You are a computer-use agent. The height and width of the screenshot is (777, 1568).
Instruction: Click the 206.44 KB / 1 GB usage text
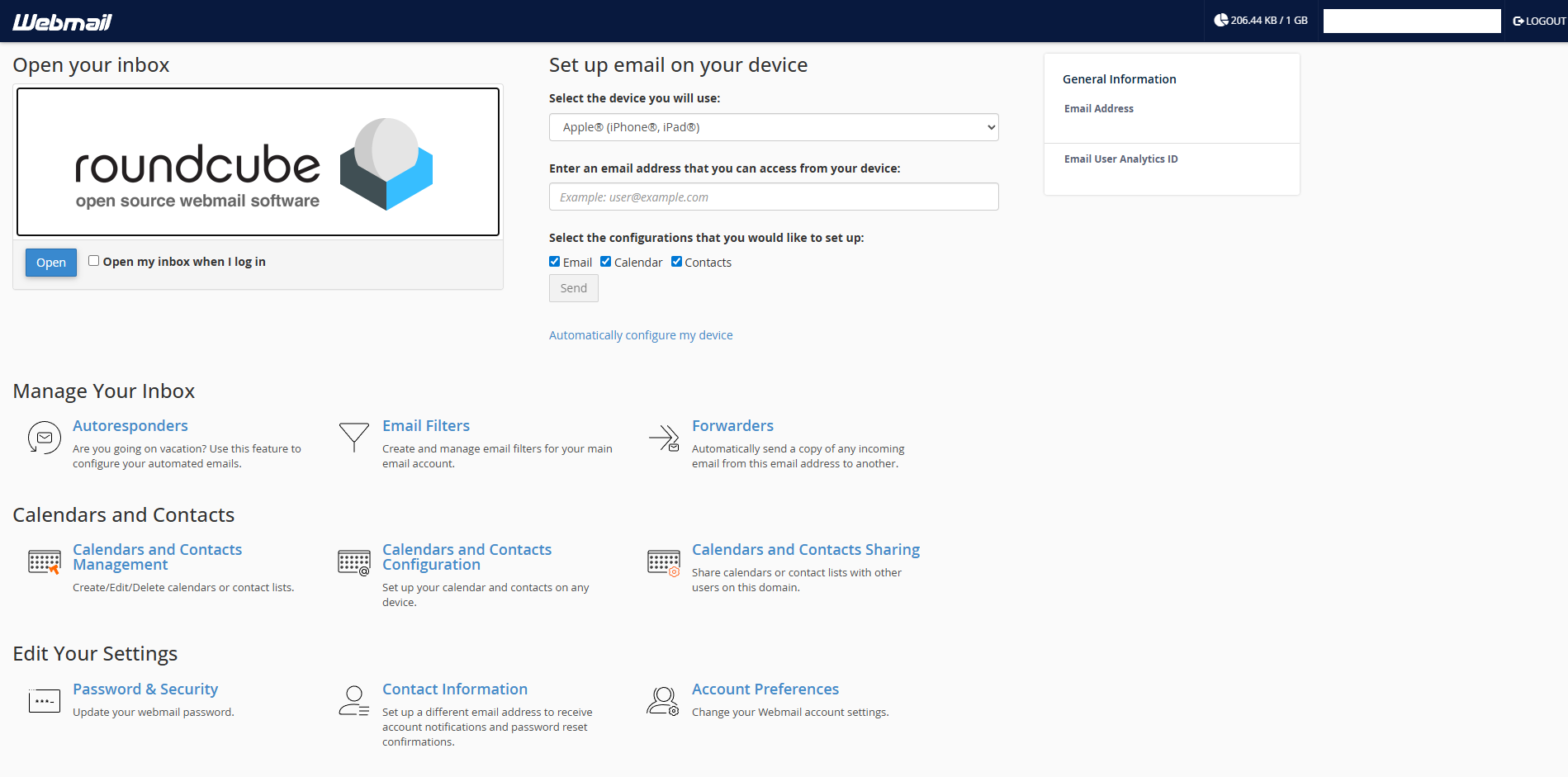tap(1269, 21)
